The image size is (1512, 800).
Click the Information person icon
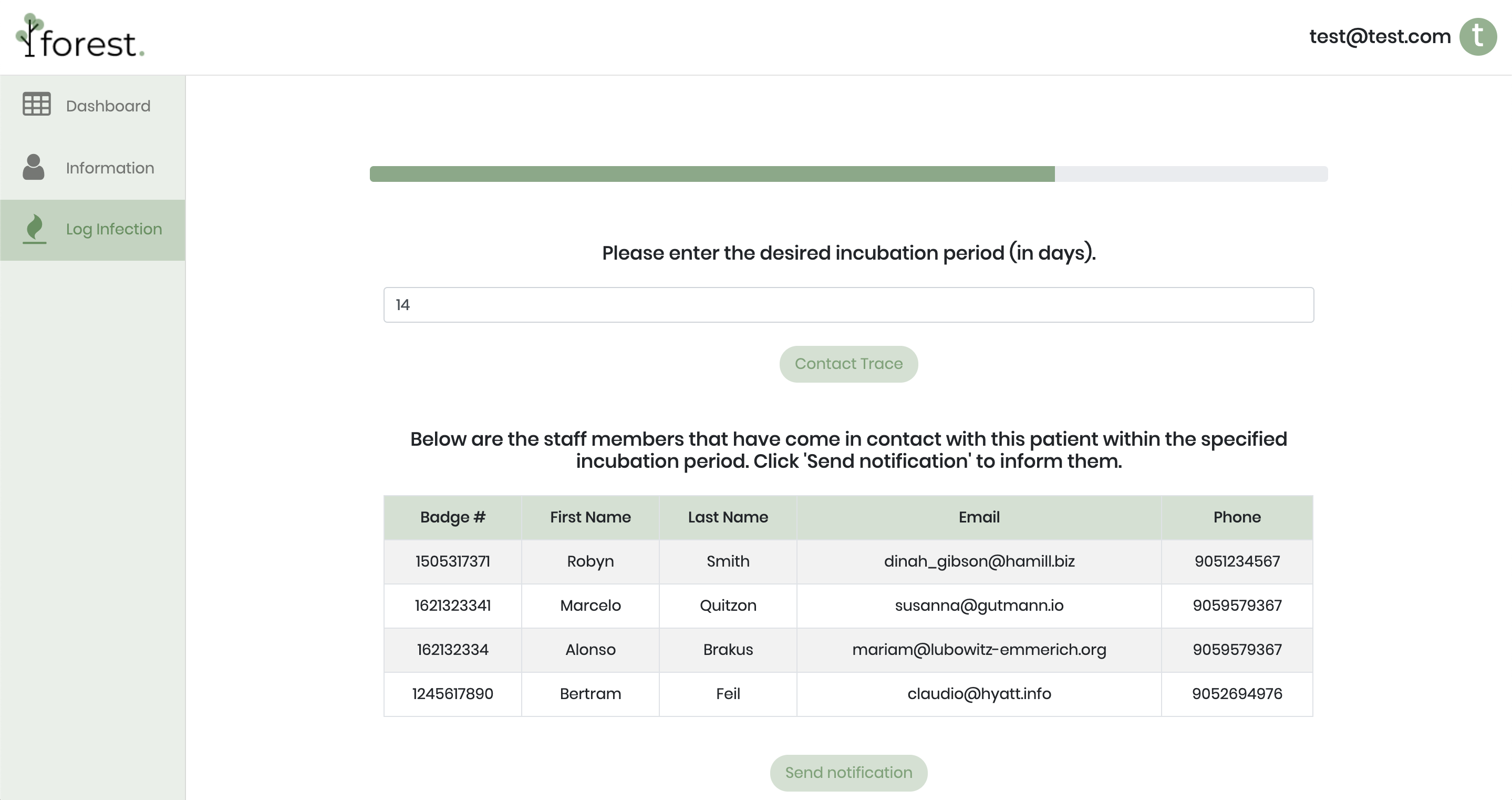(x=34, y=167)
